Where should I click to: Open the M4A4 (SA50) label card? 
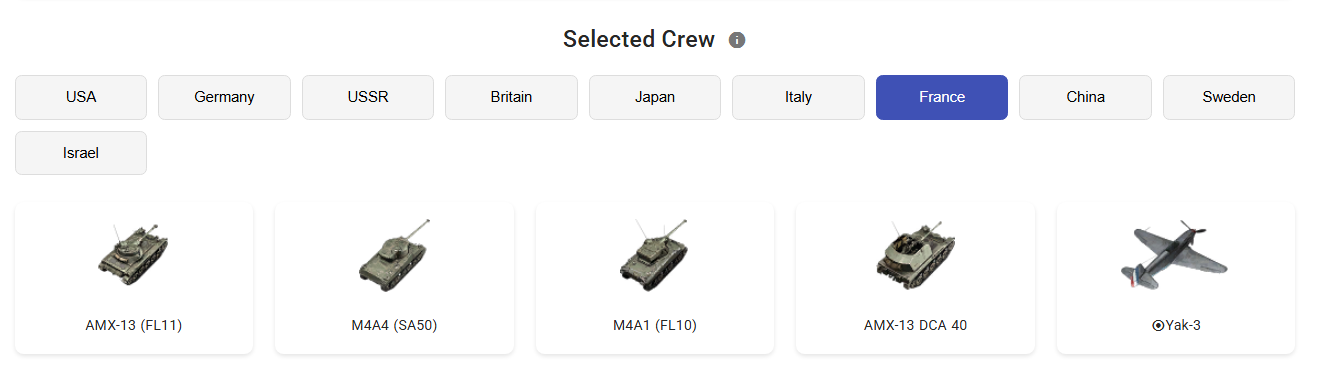click(394, 278)
